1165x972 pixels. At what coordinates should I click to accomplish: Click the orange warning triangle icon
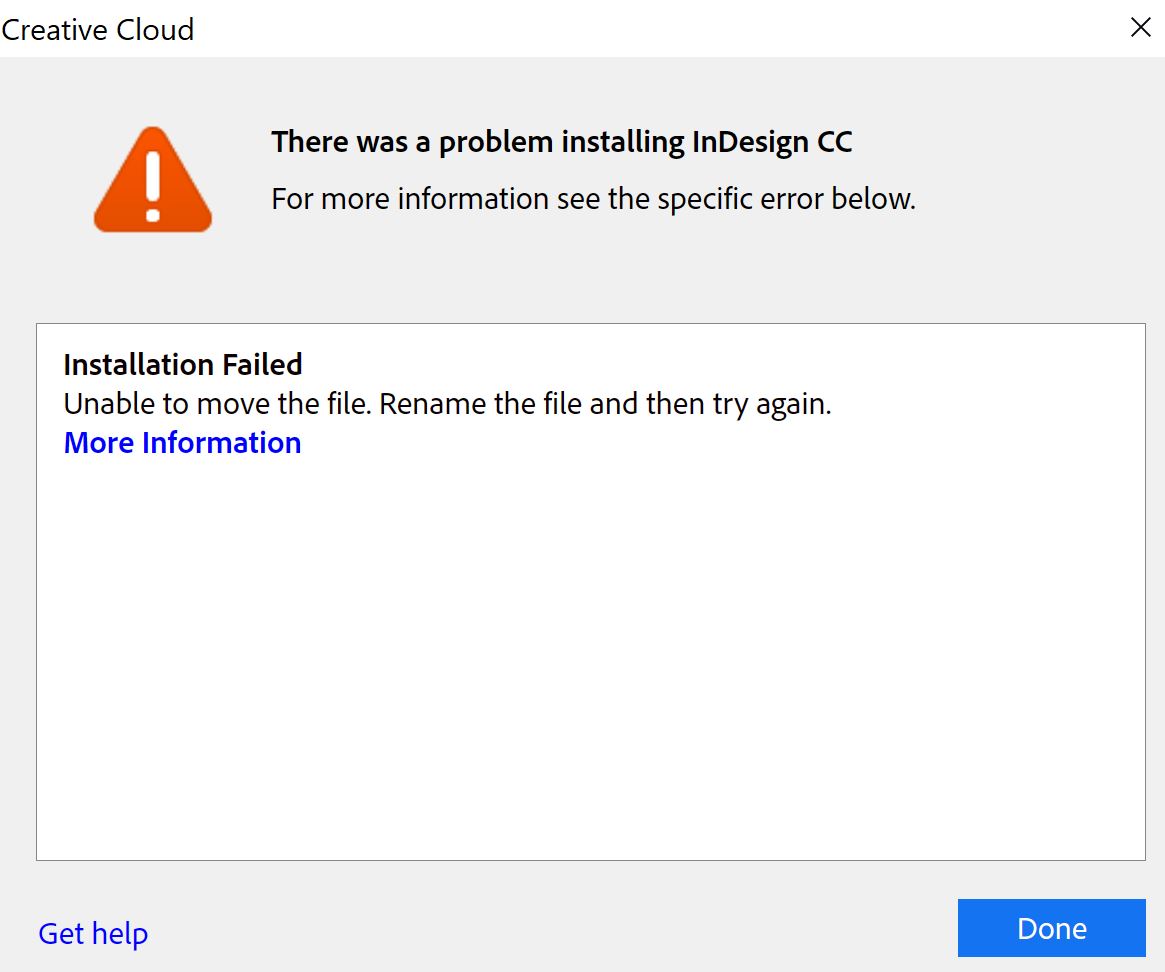tap(153, 182)
